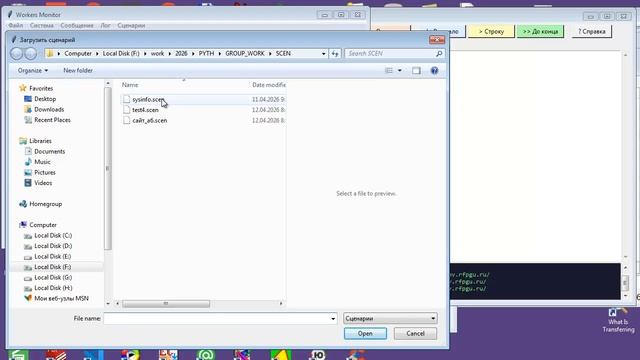The width and height of the screenshot is (640, 360).
Task: Select the сайт_аб.scen file
Action: point(149,121)
